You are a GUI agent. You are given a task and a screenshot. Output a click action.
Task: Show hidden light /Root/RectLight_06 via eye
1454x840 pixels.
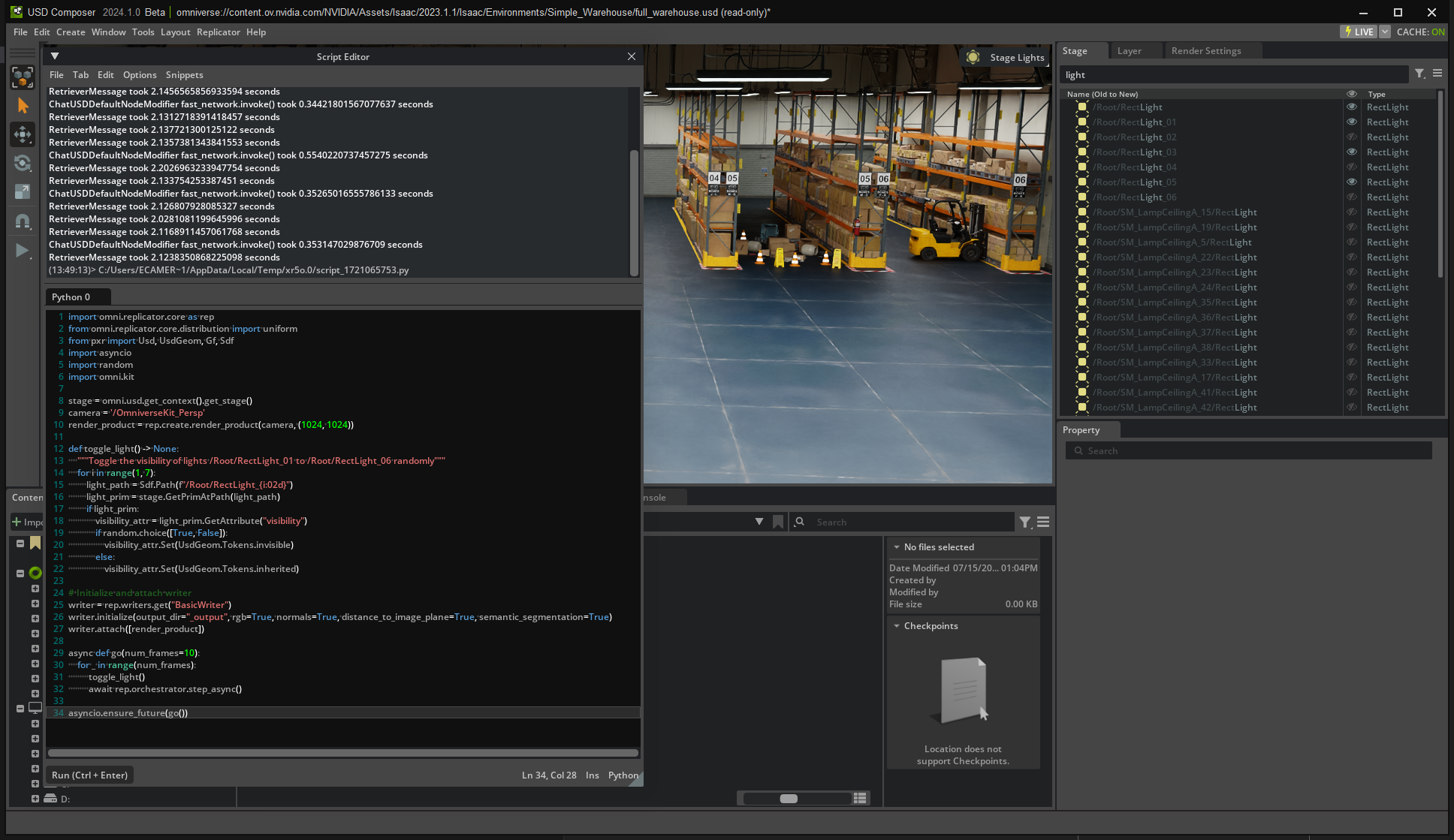point(1351,197)
